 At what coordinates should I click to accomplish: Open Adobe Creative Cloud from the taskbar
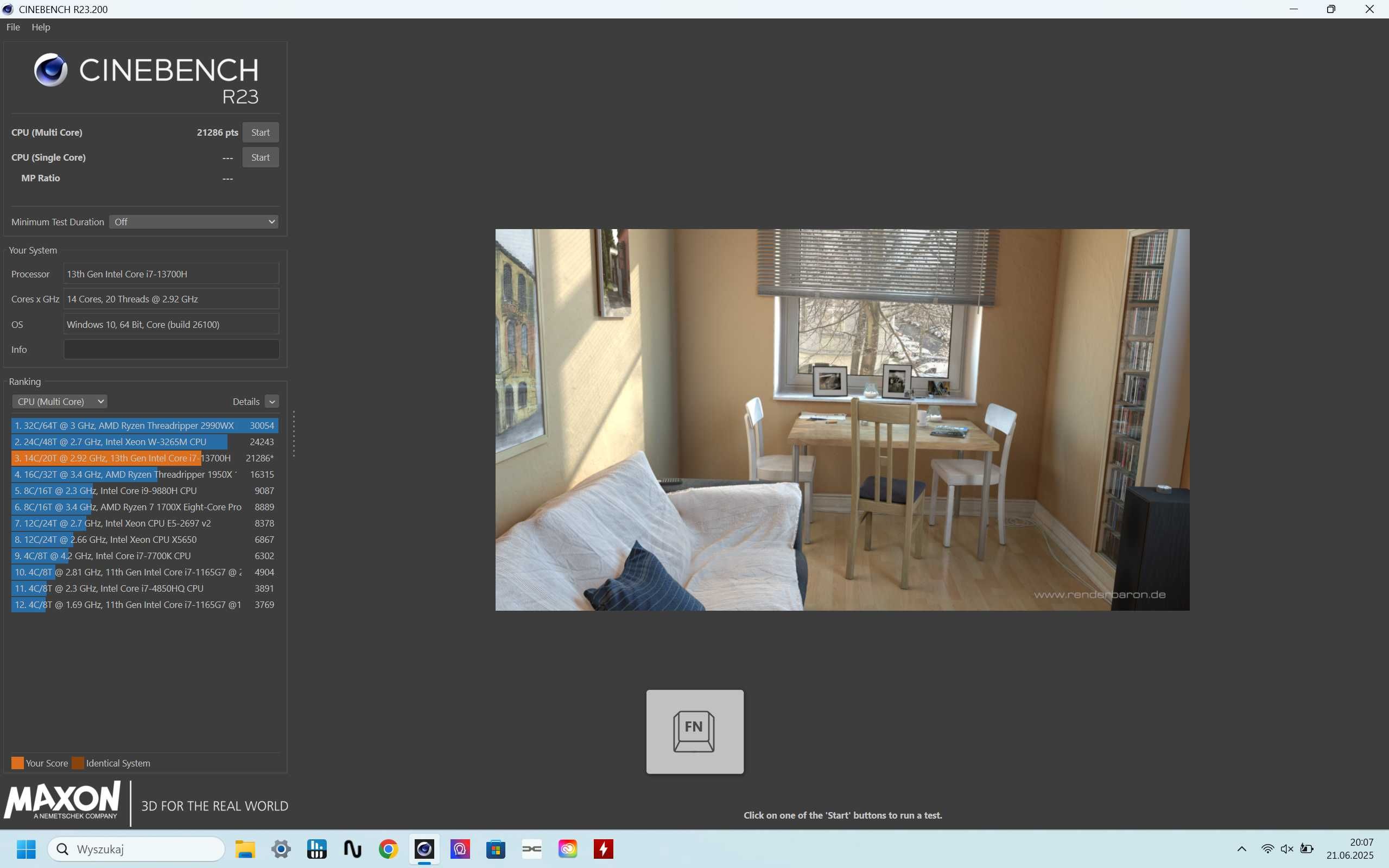coord(568,849)
